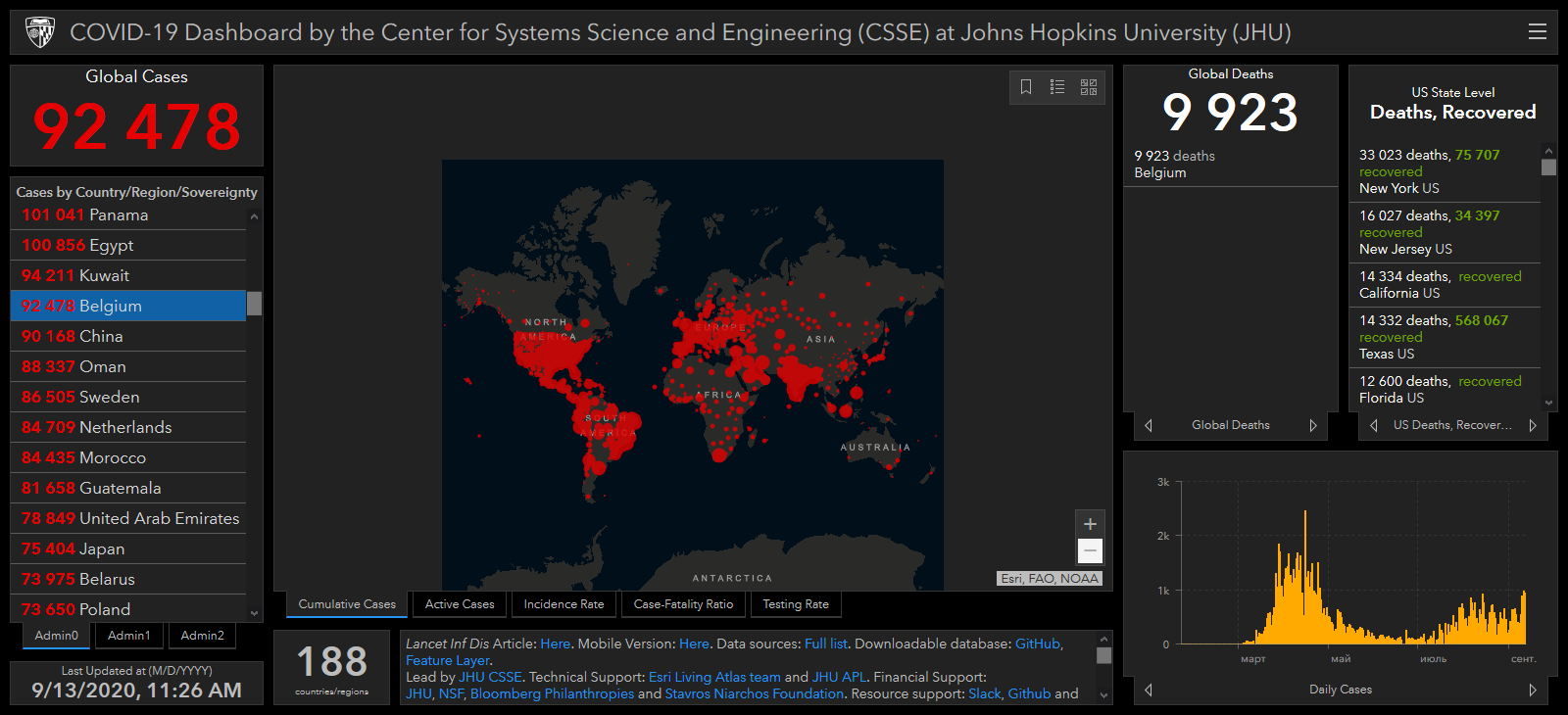Open the Full list data sources link

coord(825,643)
